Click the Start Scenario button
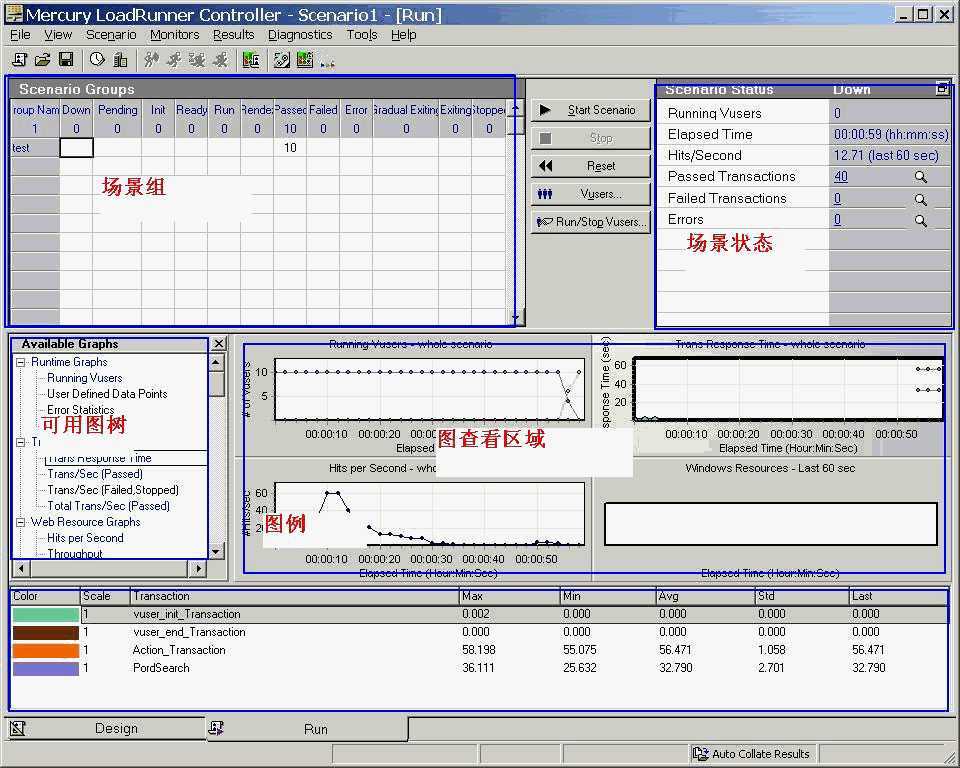 click(590, 110)
